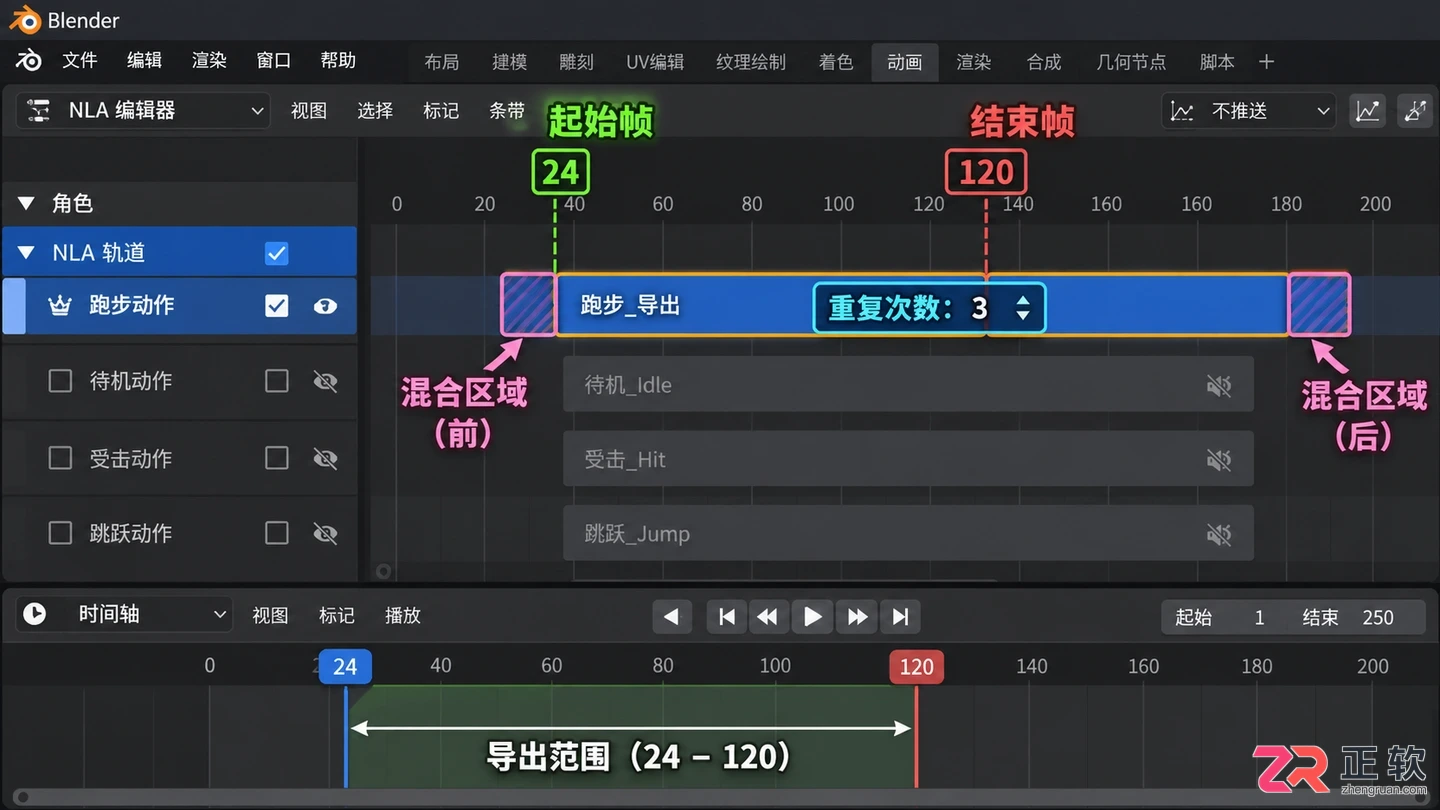
Task: Unmute the 待机_Idle strip speaker icon
Action: [x=1218, y=385]
